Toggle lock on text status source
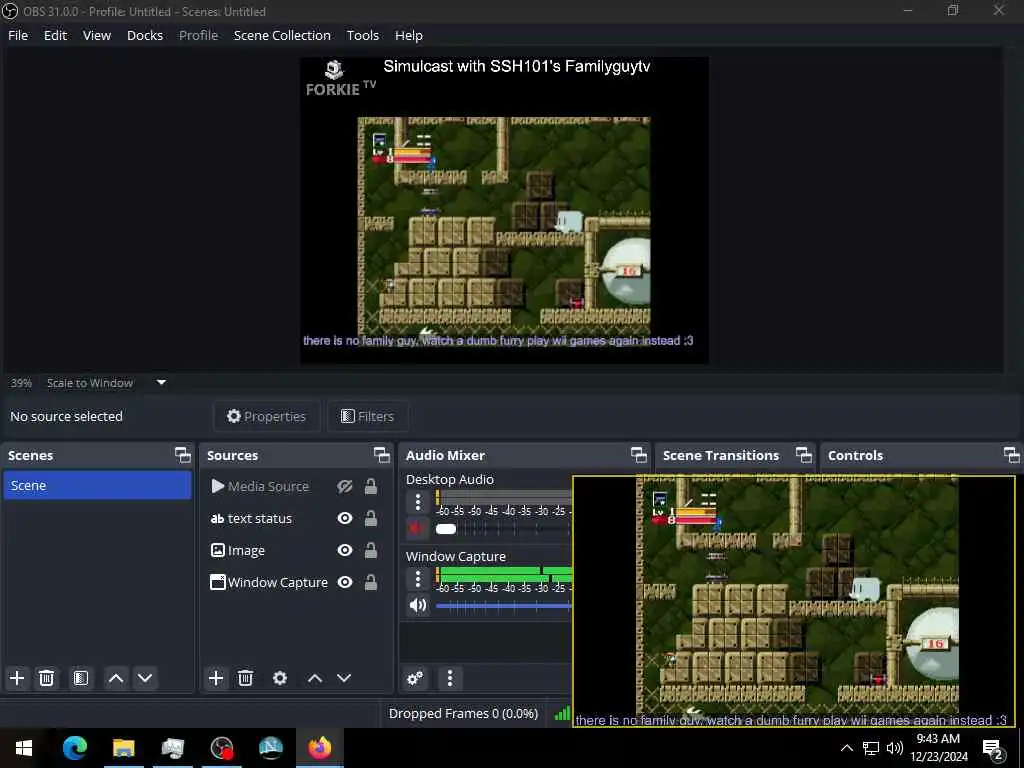This screenshot has width=1024, height=768. tap(370, 518)
